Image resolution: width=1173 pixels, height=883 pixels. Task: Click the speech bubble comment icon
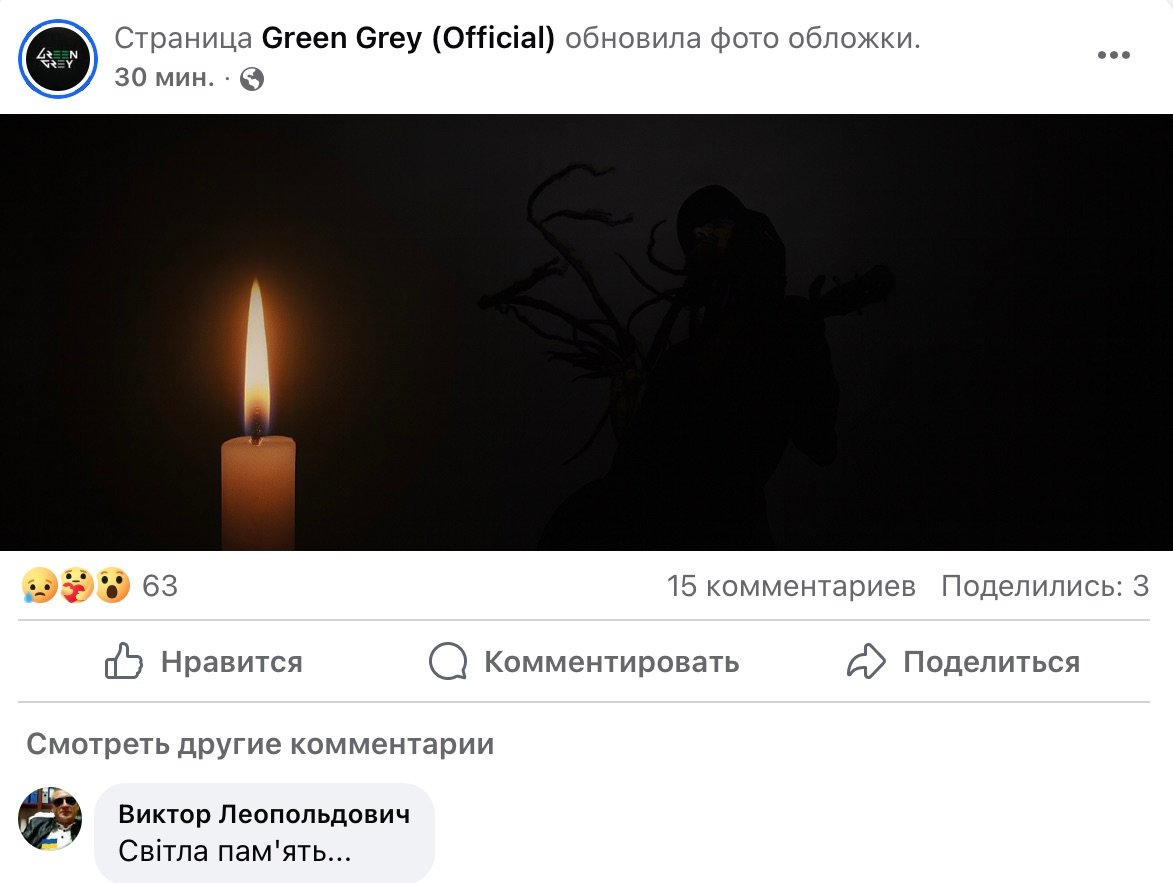click(448, 662)
